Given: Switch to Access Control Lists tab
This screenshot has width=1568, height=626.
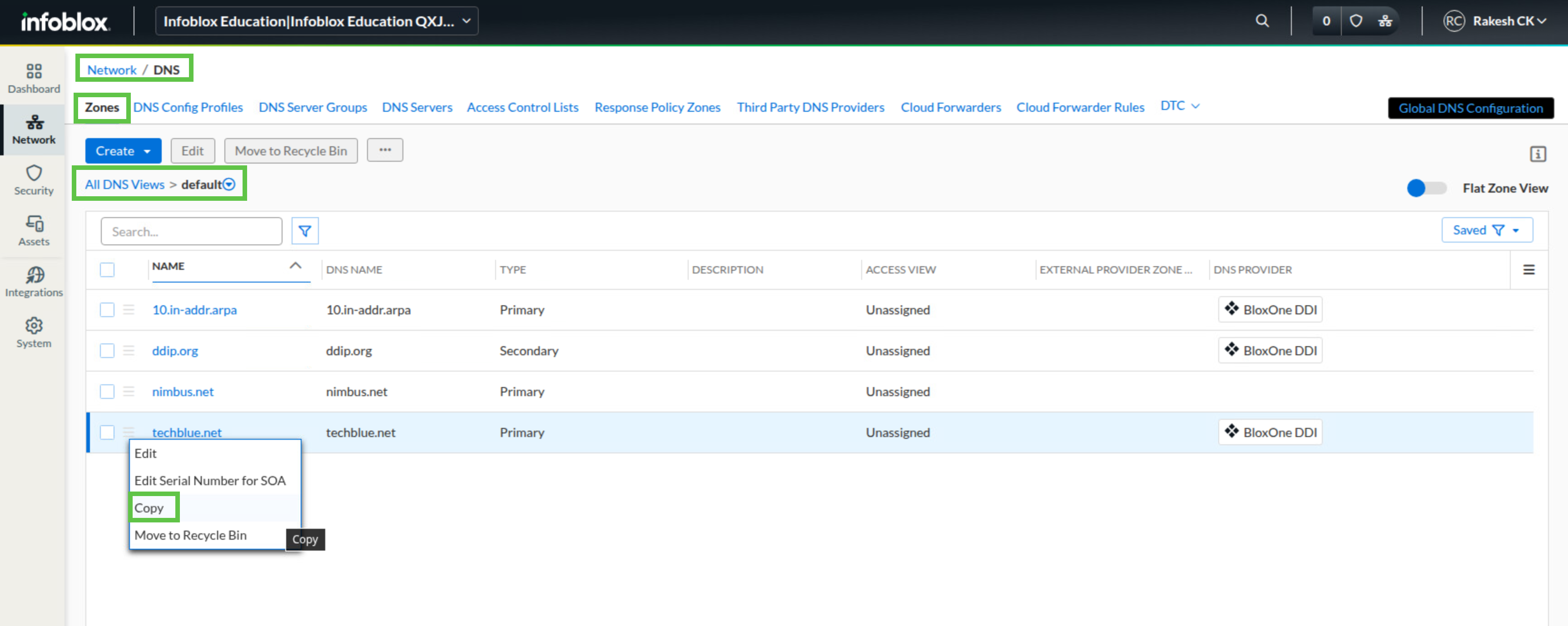Looking at the screenshot, I should click(522, 107).
